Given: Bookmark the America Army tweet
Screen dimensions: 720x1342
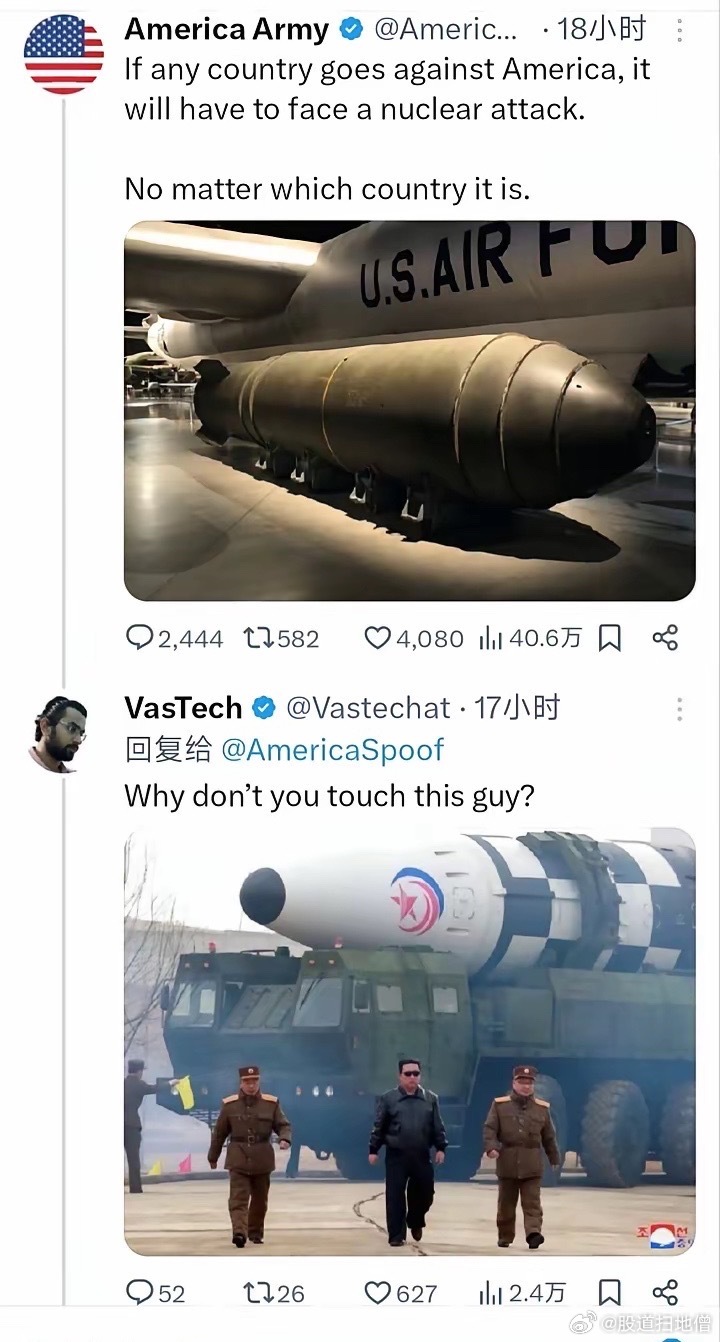Looking at the screenshot, I should [610, 638].
